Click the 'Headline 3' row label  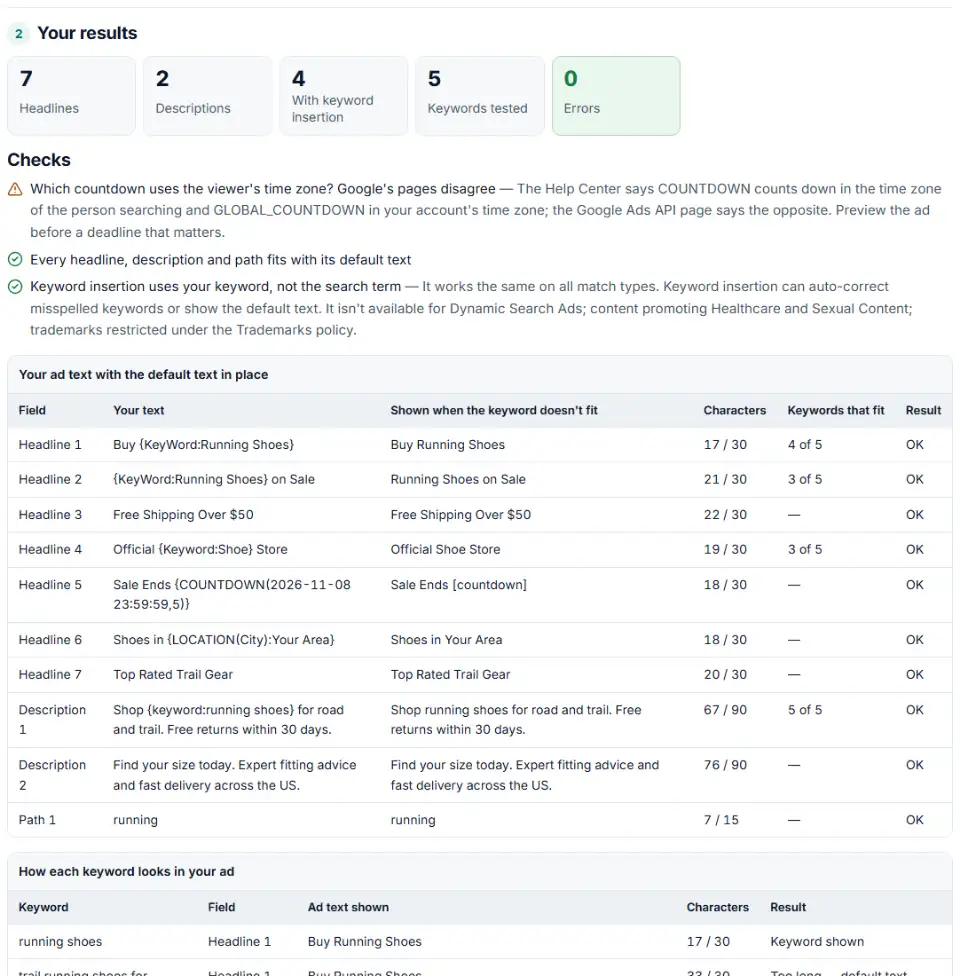[50, 515]
